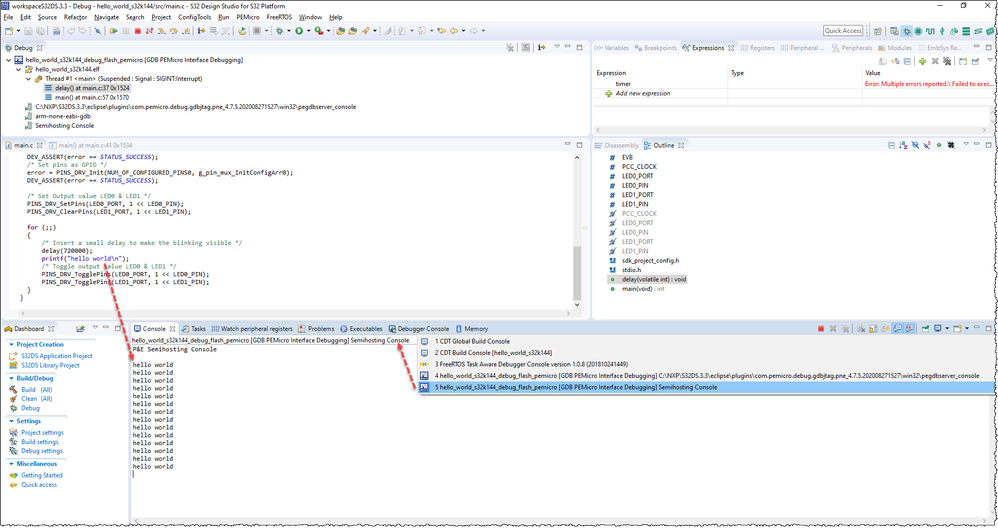Open Display Selected Console dropdown arrow
The width and height of the screenshot is (998, 528).
coord(947,329)
